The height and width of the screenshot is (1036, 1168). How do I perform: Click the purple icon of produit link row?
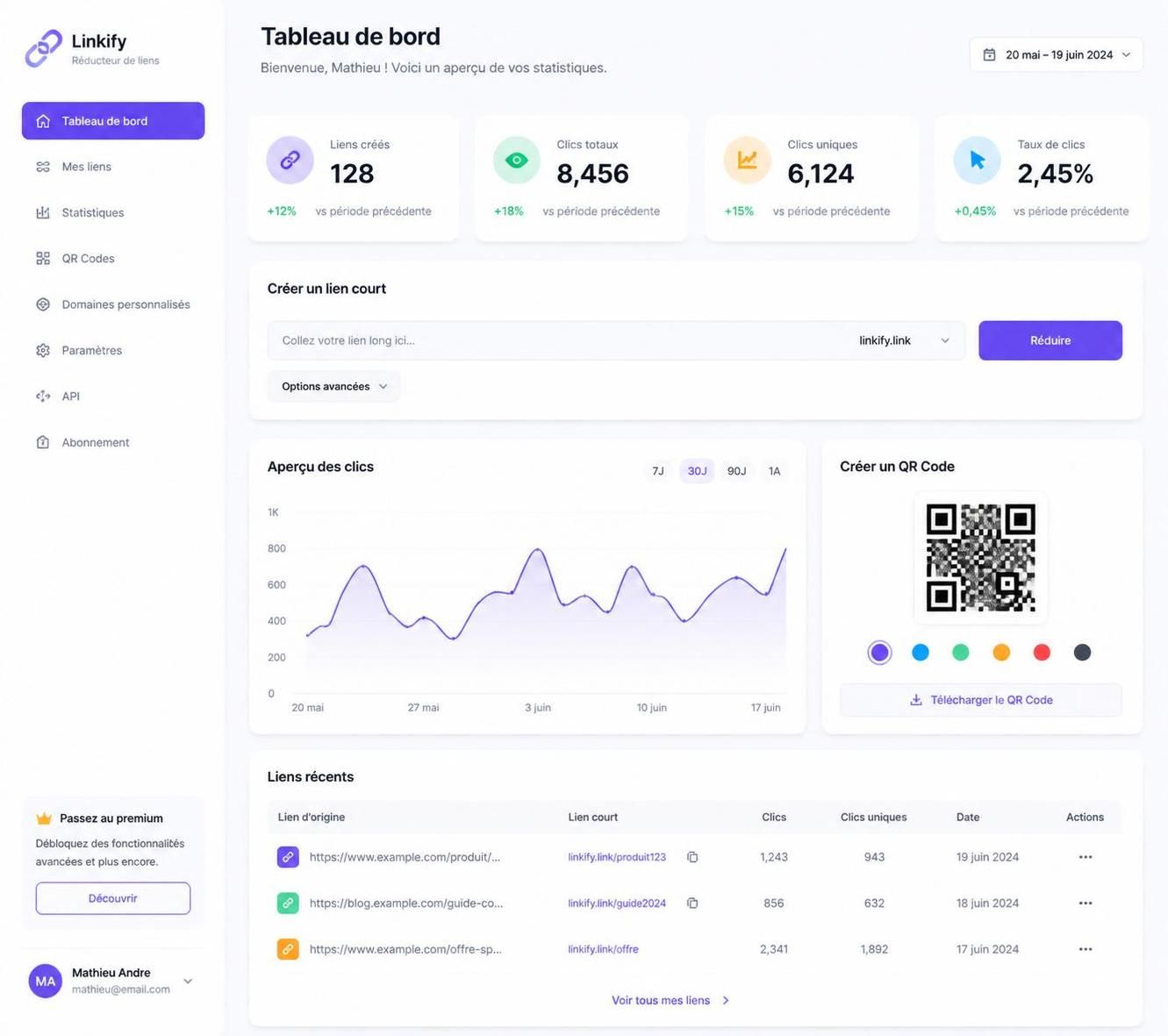(288, 857)
